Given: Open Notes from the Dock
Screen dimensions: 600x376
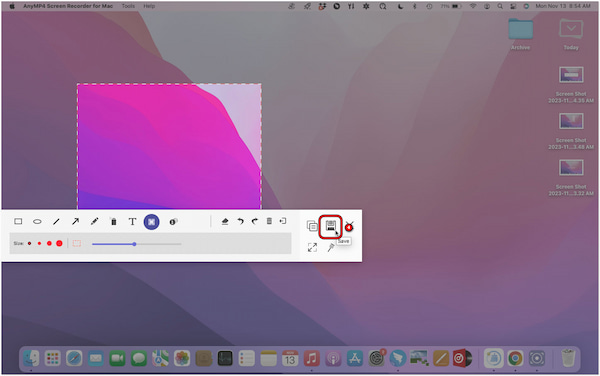Looking at the screenshot, I should pos(268,358).
